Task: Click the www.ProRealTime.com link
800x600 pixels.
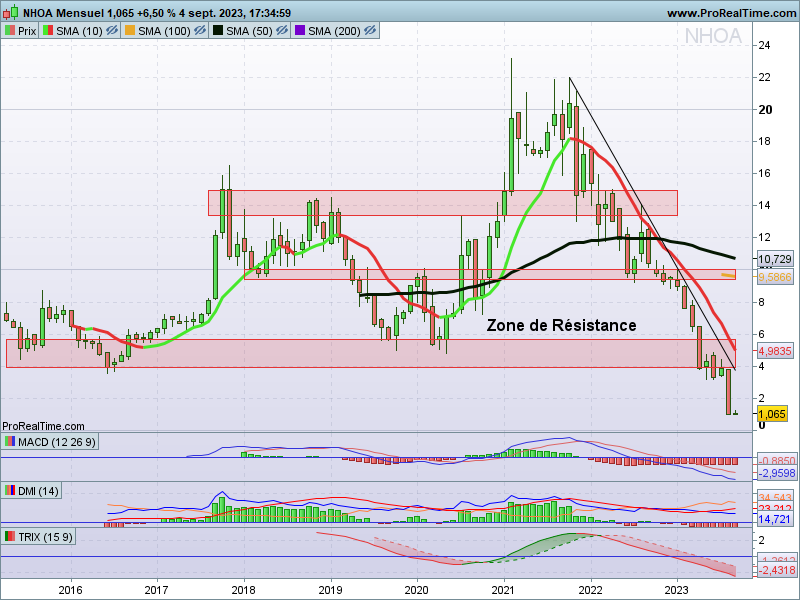Action: (x=732, y=13)
